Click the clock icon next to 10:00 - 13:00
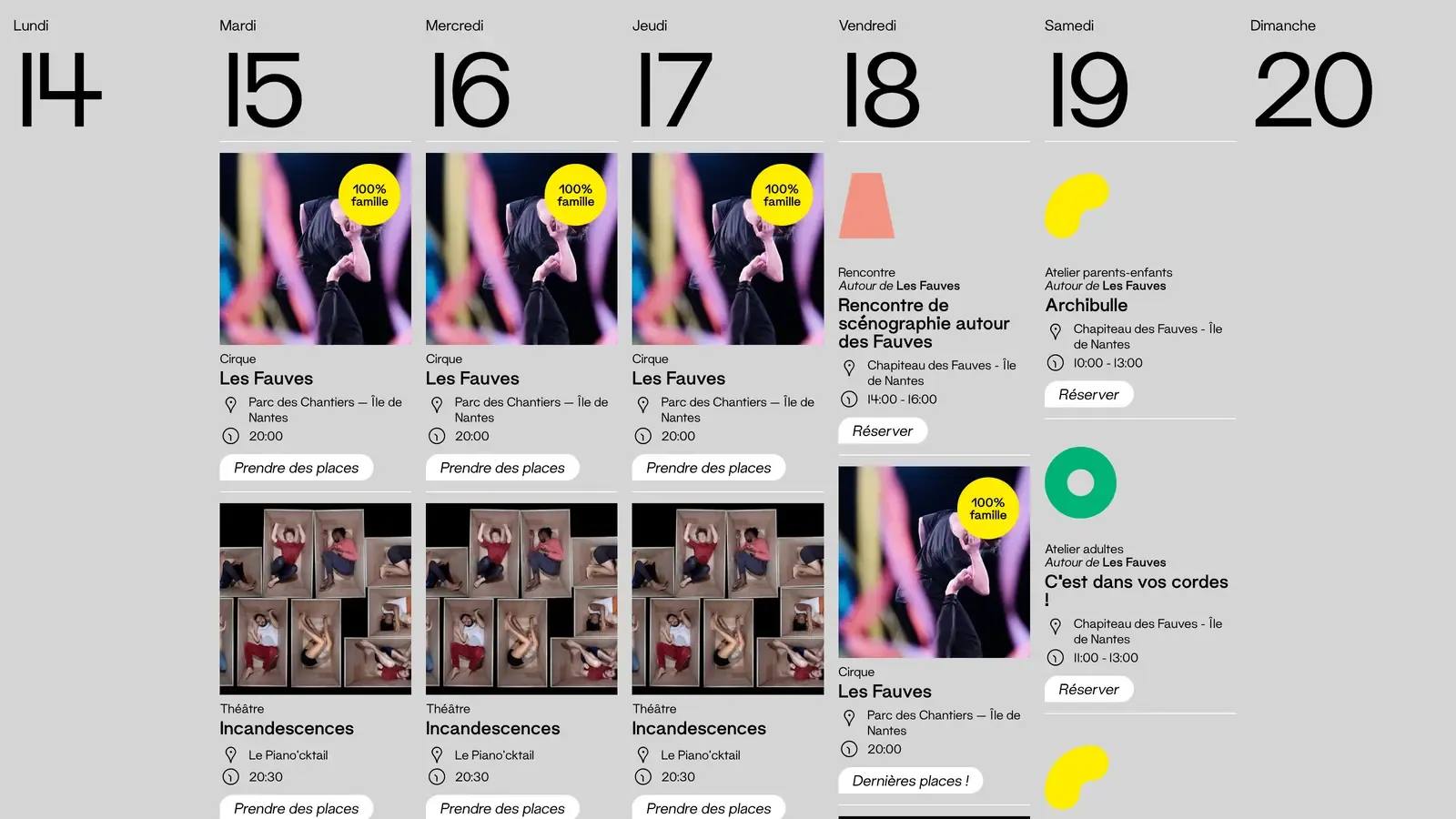 (x=1056, y=363)
